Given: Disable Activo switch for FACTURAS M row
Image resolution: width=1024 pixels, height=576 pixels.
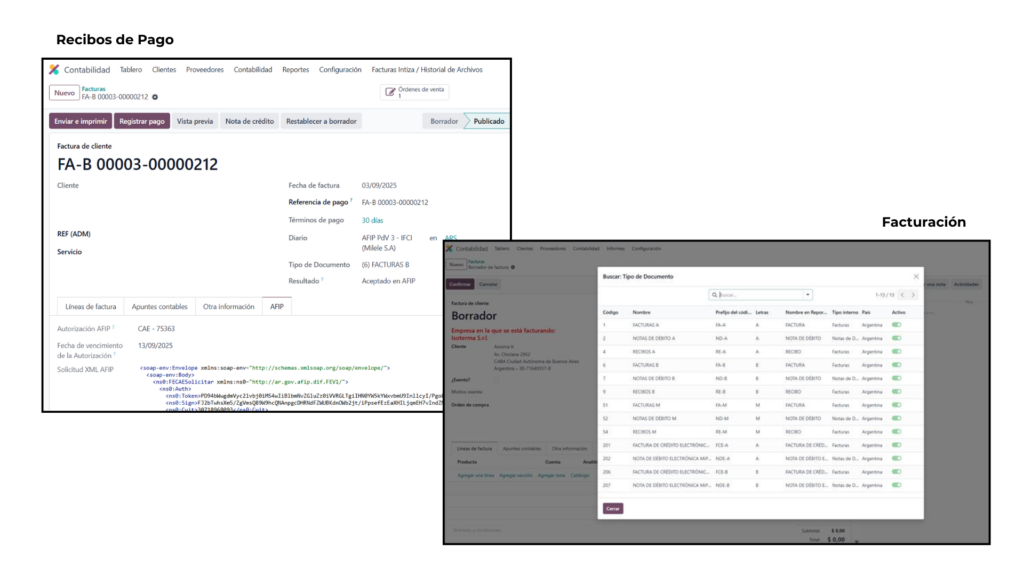Looking at the screenshot, I should (x=896, y=404).
